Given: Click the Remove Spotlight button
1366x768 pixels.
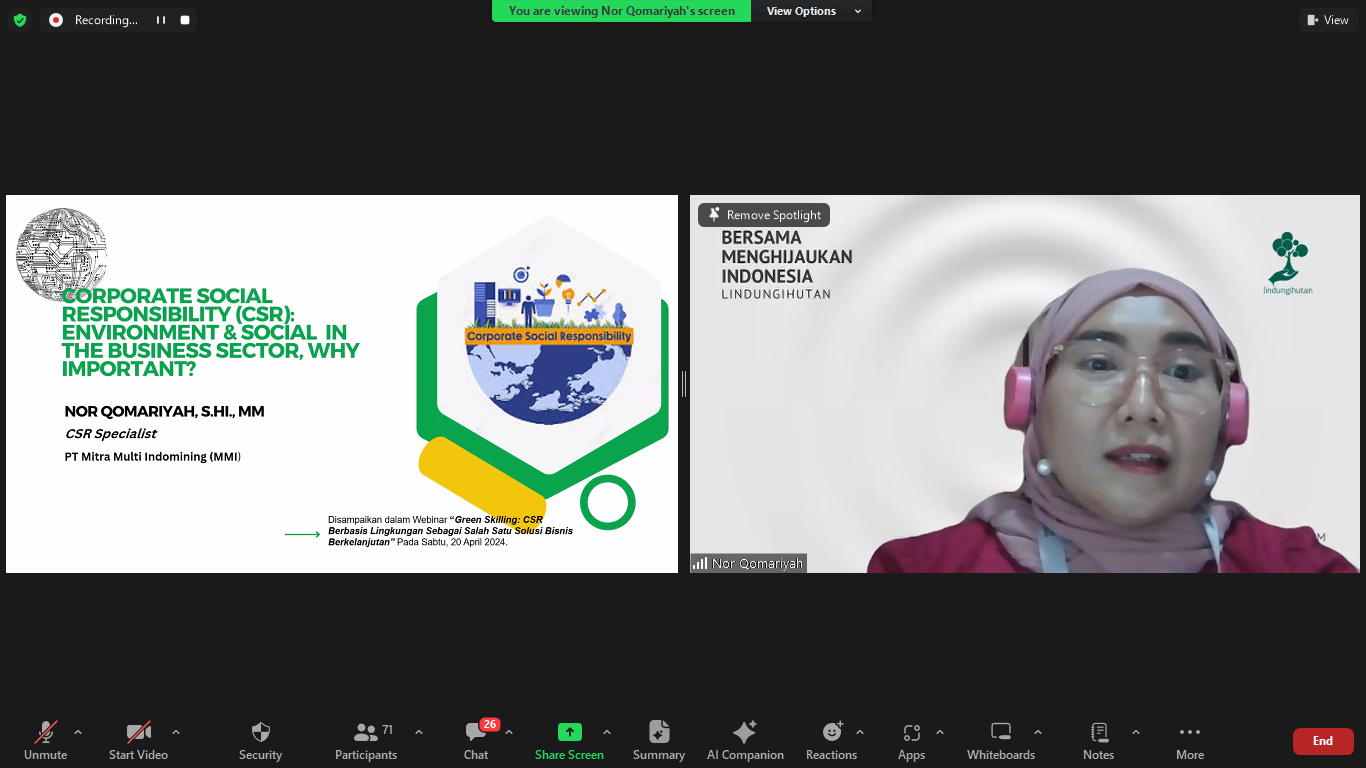Looking at the screenshot, I should click(x=764, y=215).
